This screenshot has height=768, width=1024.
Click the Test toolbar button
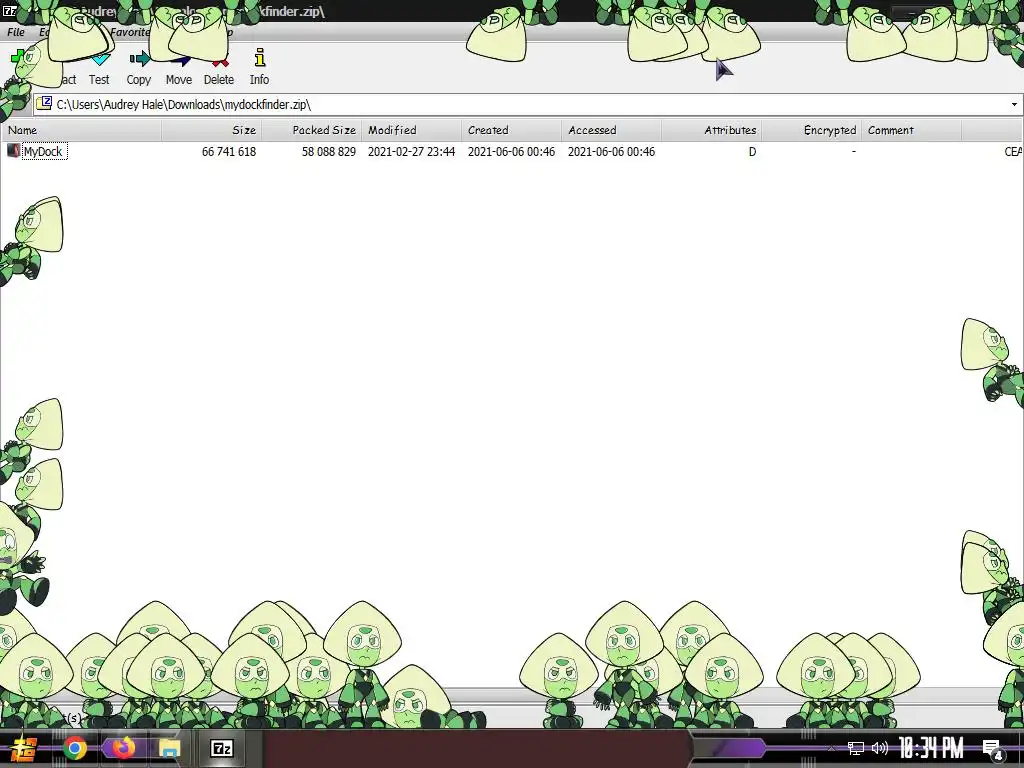point(99,67)
